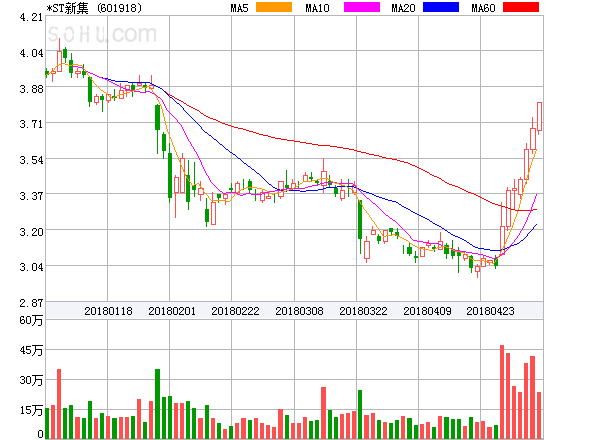Select the MA5 legend label
This screenshot has width=600, height=440.
[x=239, y=8]
